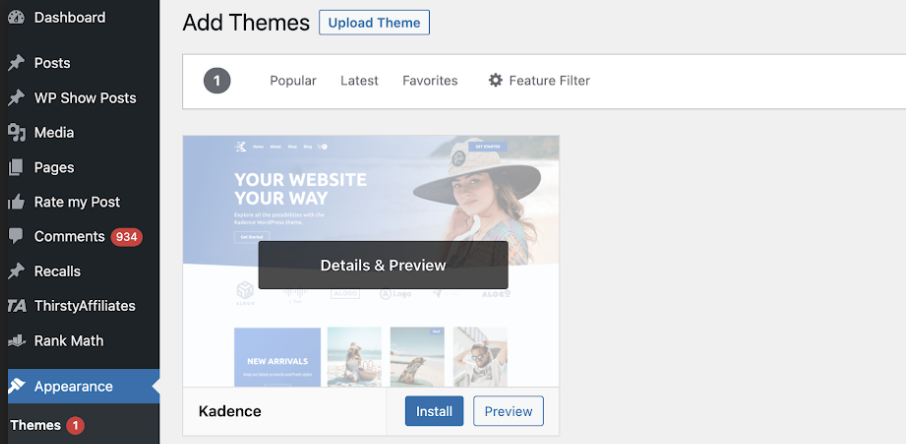
Task: Click the Themes update count badge
Action: coord(75,426)
